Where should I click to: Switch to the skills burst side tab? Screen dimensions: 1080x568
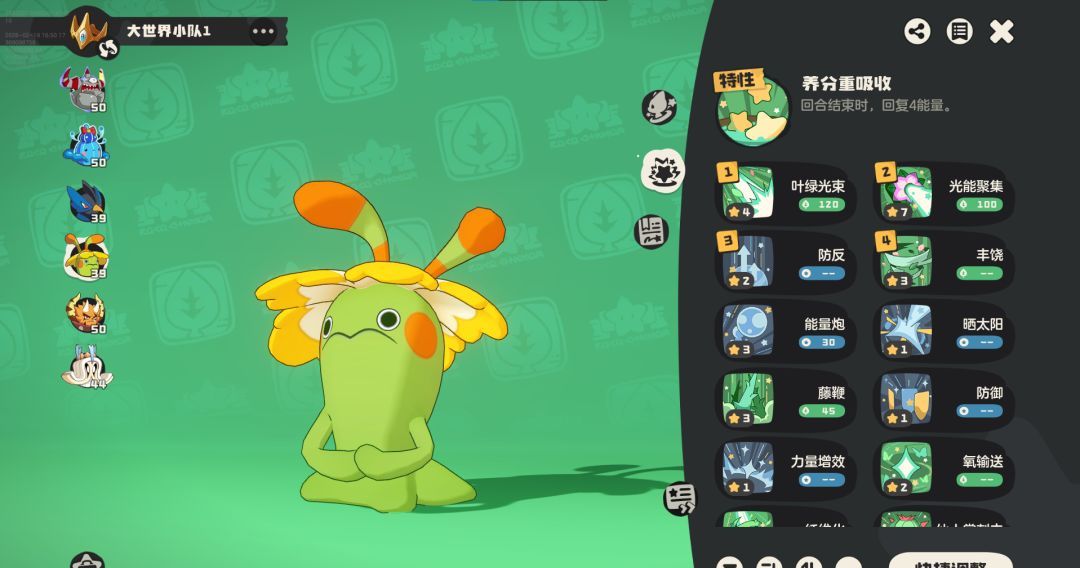[662, 172]
